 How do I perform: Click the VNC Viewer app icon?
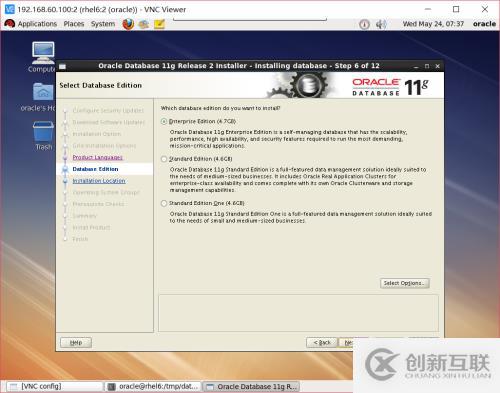[10, 9]
